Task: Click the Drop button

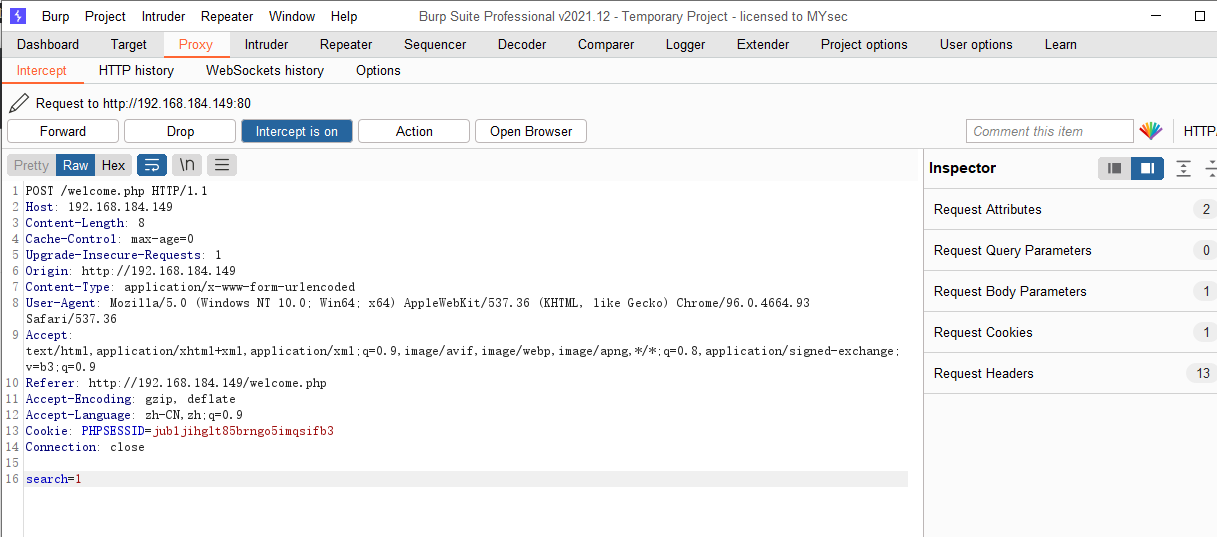Action: point(181,131)
